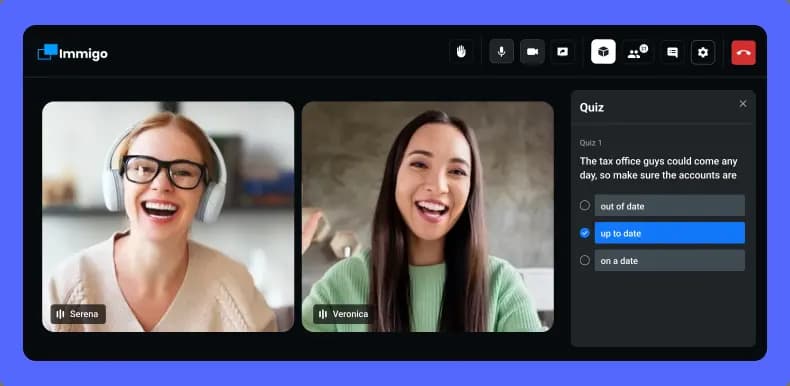Open settings with the gear icon
The height and width of the screenshot is (386, 790).
pyautogui.click(x=703, y=52)
